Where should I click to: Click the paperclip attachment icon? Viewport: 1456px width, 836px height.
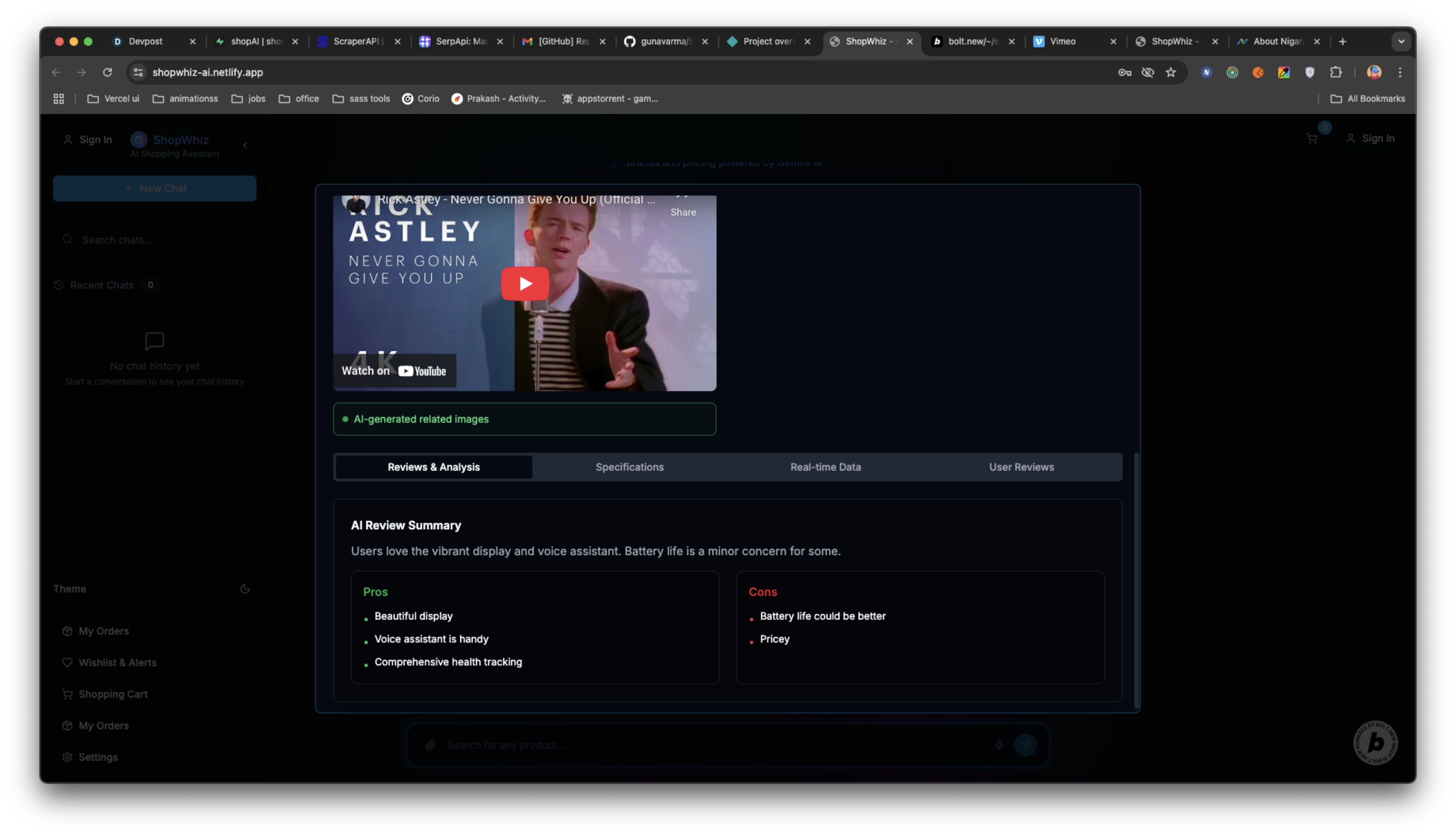pos(430,745)
